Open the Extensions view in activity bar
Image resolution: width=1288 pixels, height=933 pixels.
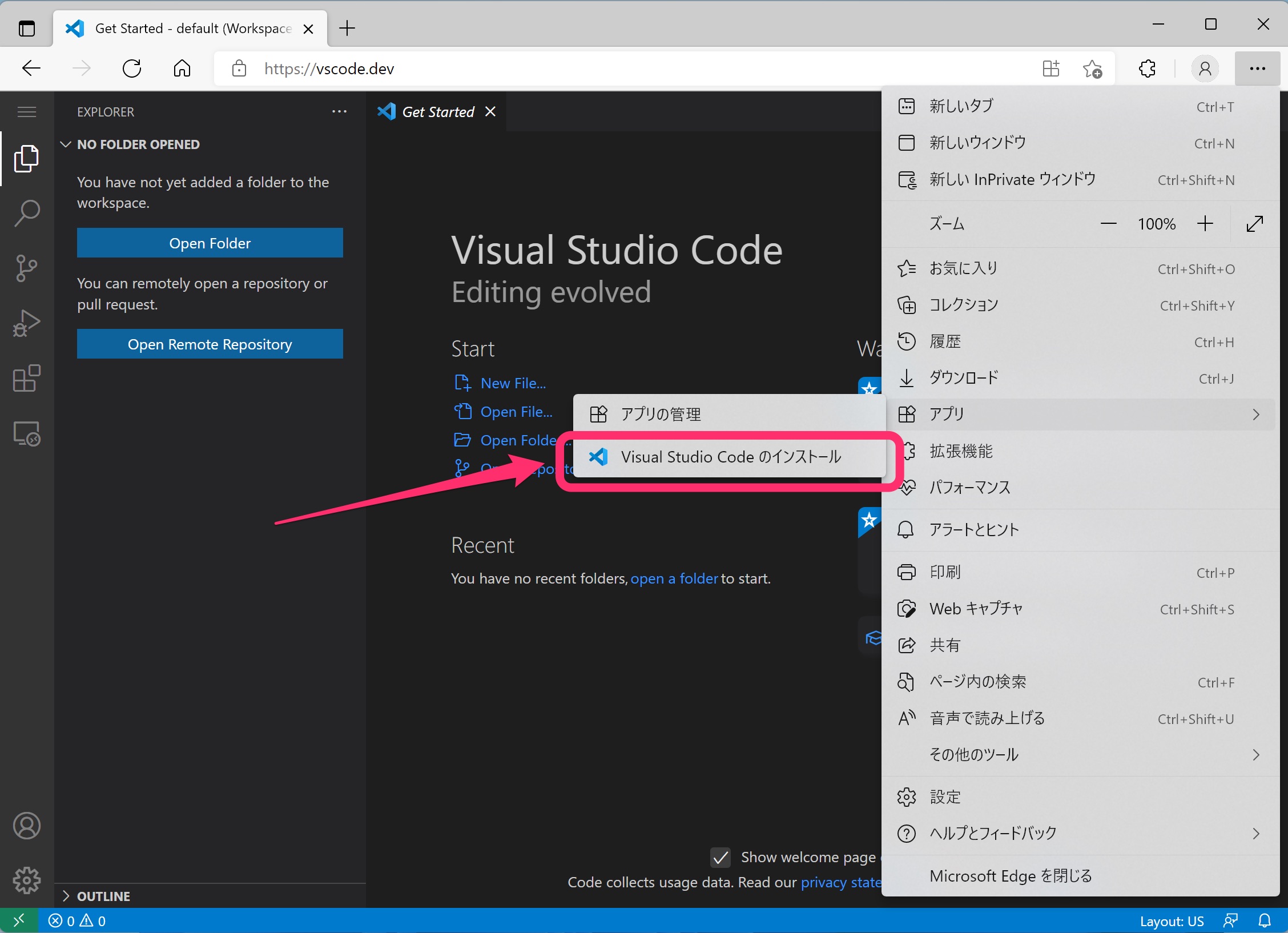coord(26,378)
